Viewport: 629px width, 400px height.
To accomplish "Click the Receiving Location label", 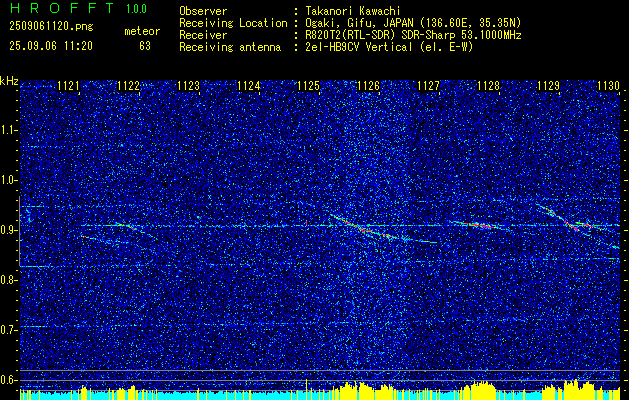I will click(233, 23).
